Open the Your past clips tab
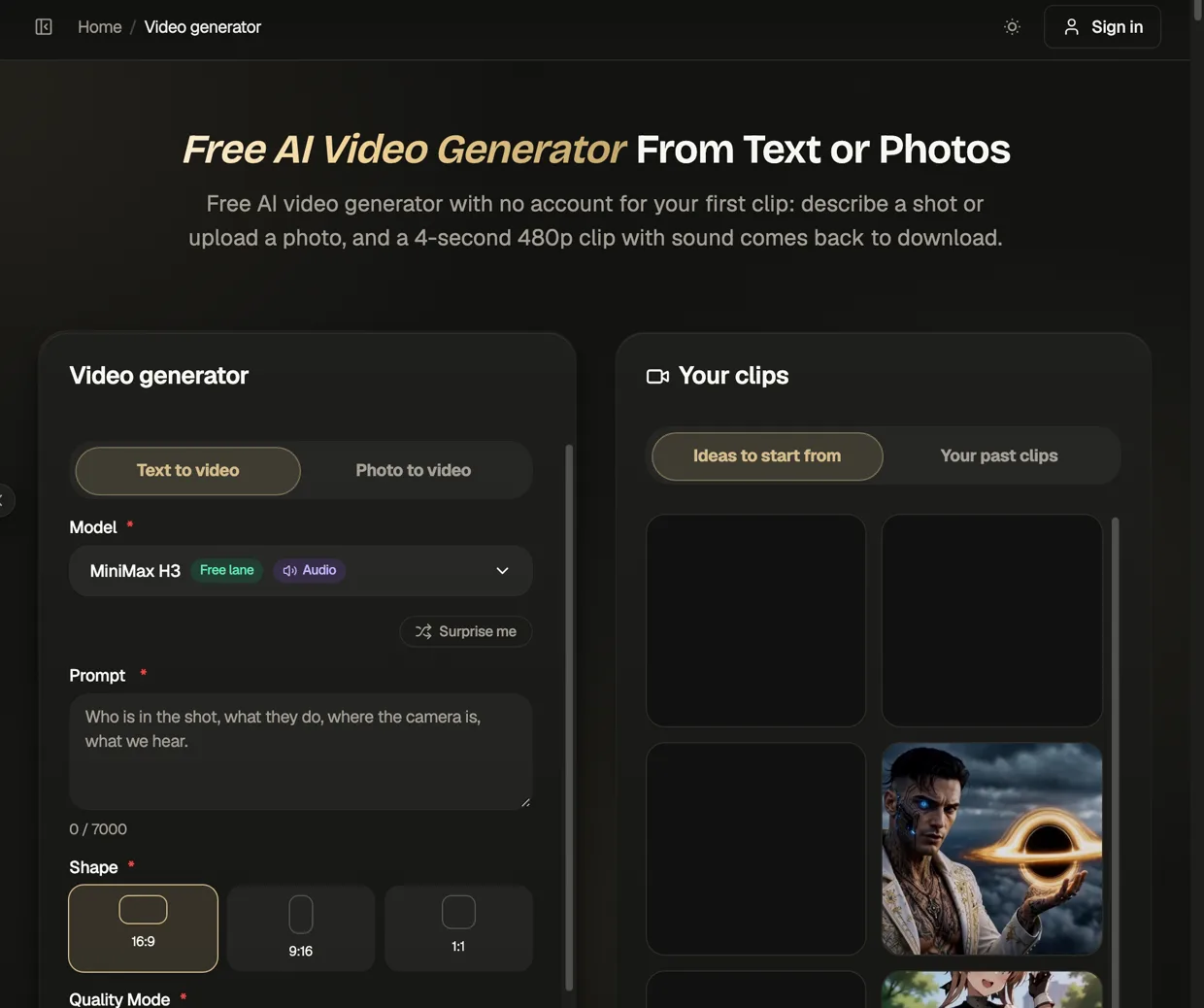The width and height of the screenshot is (1204, 1008). pyautogui.click(x=999, y=456)
